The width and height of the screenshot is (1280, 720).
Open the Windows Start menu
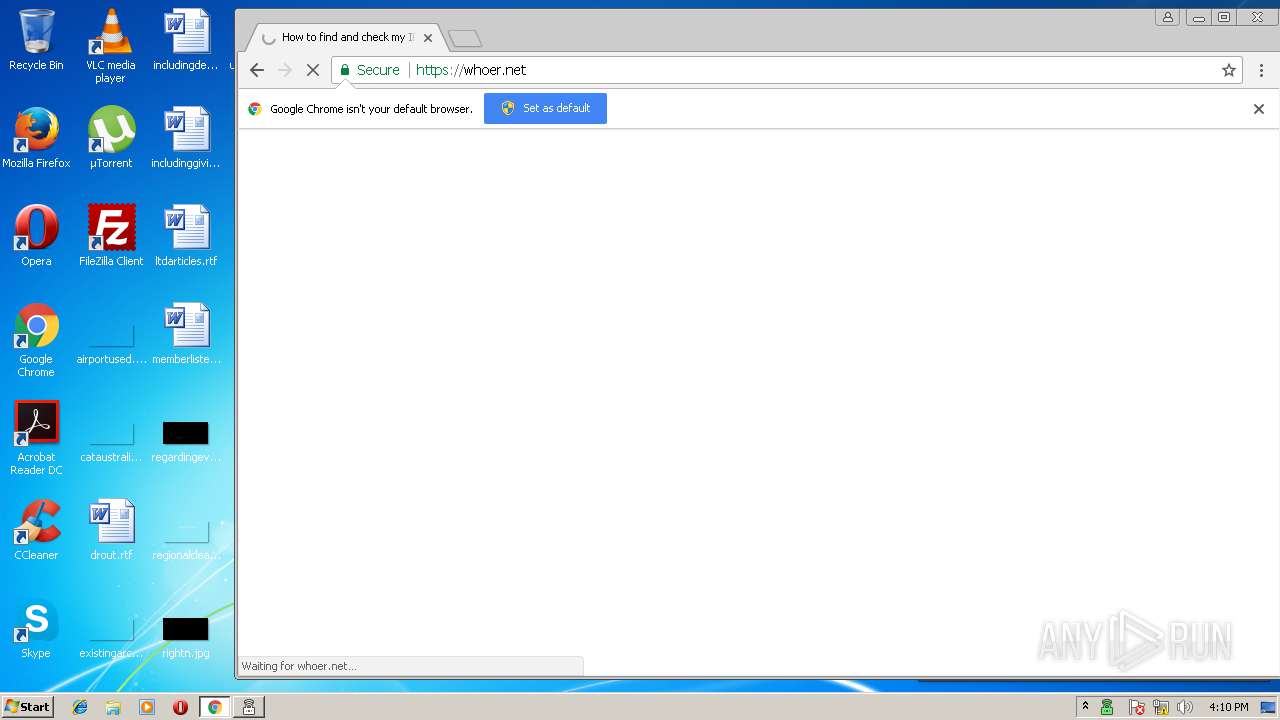tap(28, 707)
